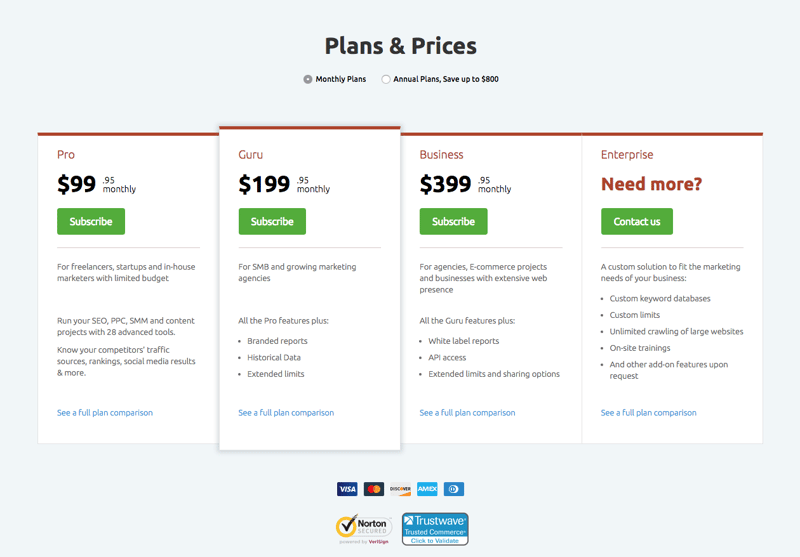Click the Need more? heading
The width and height of the screenshot is (800, 557).
pyautogui.click(x=652, y=184)
